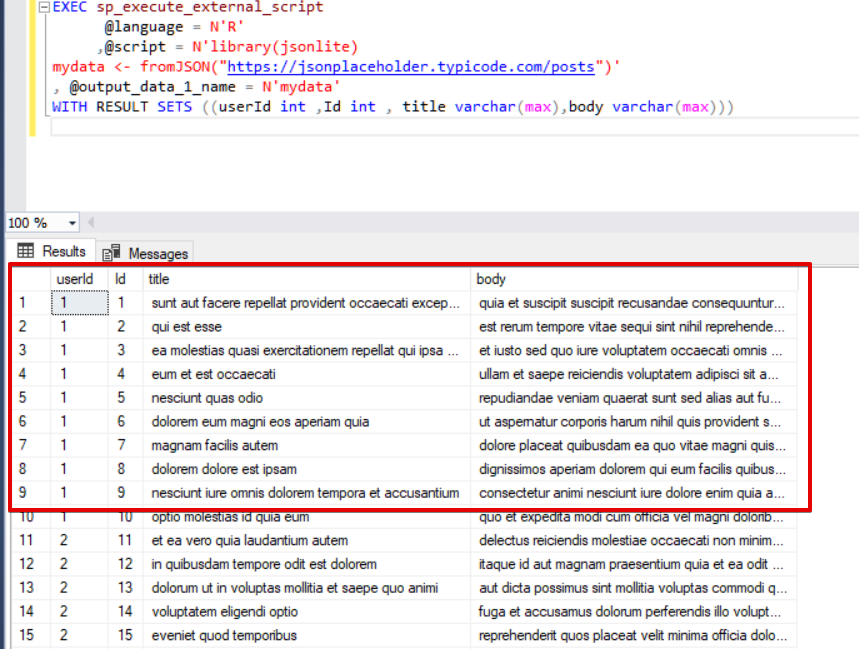Click body cell 'reprehenderit quos placeat velit'
This screenshot has height=649, width=859.
[633, 635]
